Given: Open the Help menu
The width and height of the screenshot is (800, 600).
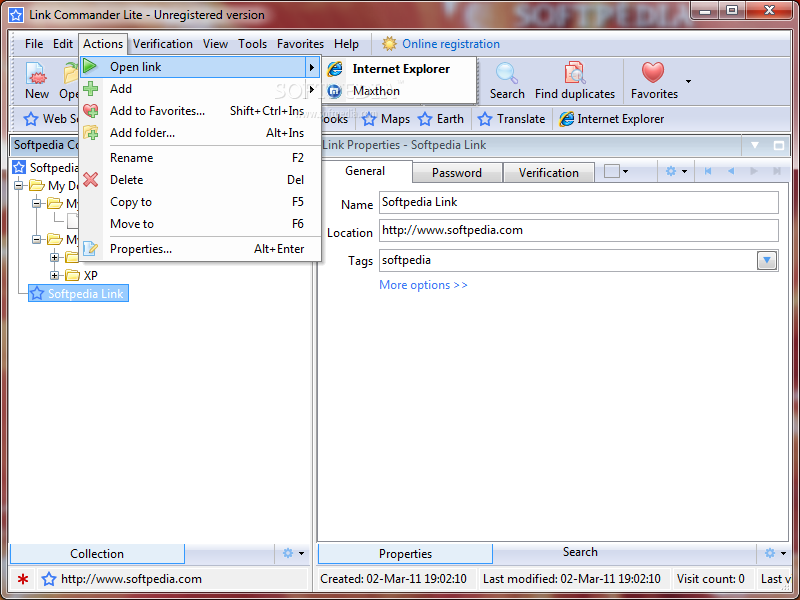Looking at the screenshot, I should (346, 44).
